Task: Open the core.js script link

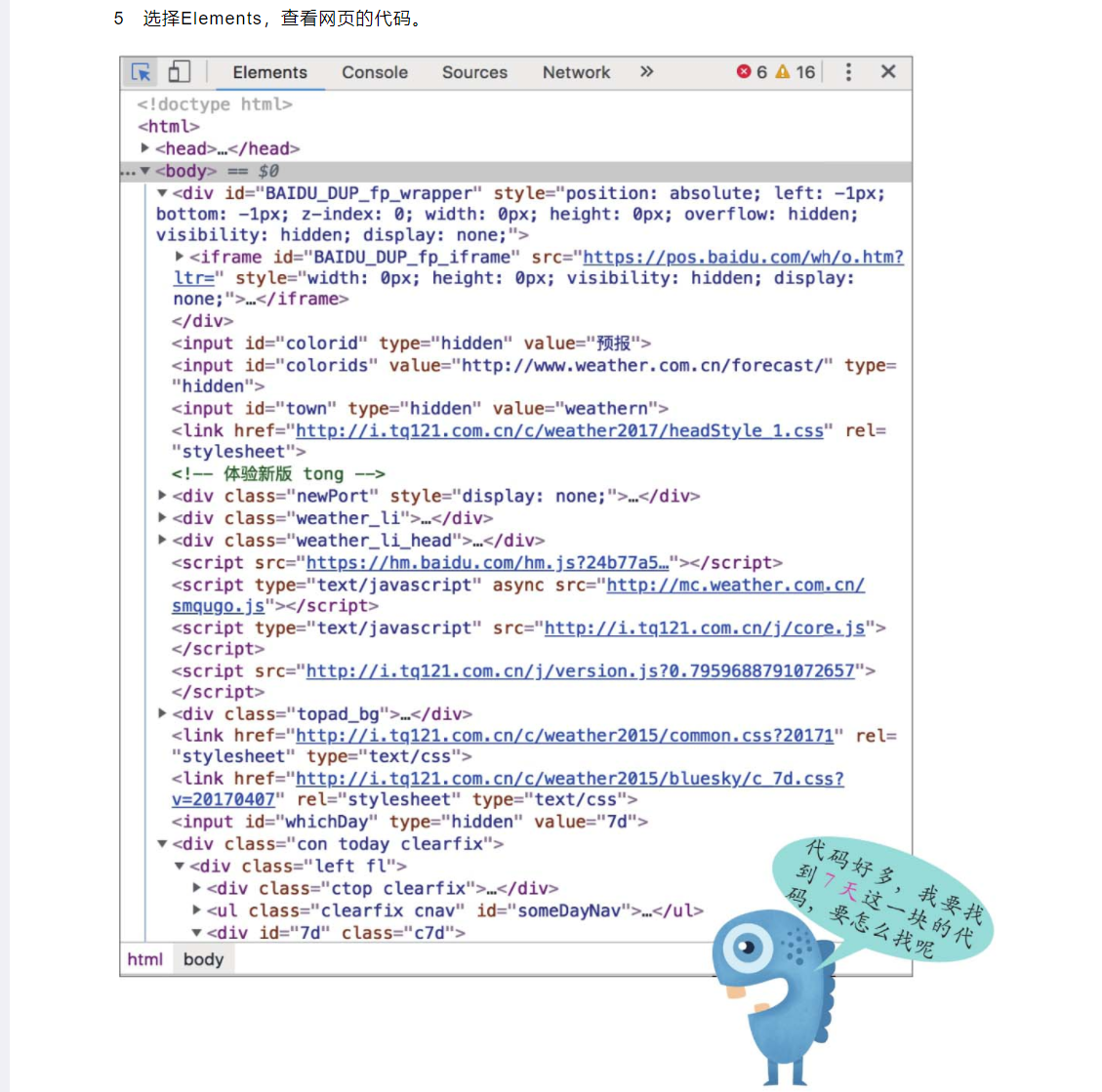Action: point(704,628)
